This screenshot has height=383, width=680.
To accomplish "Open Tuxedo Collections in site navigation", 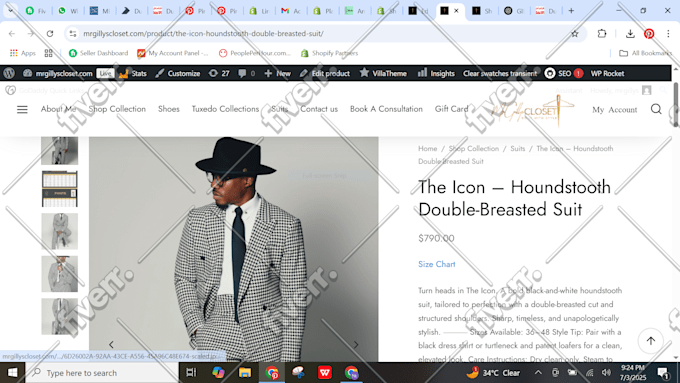I will click(225, 109).
